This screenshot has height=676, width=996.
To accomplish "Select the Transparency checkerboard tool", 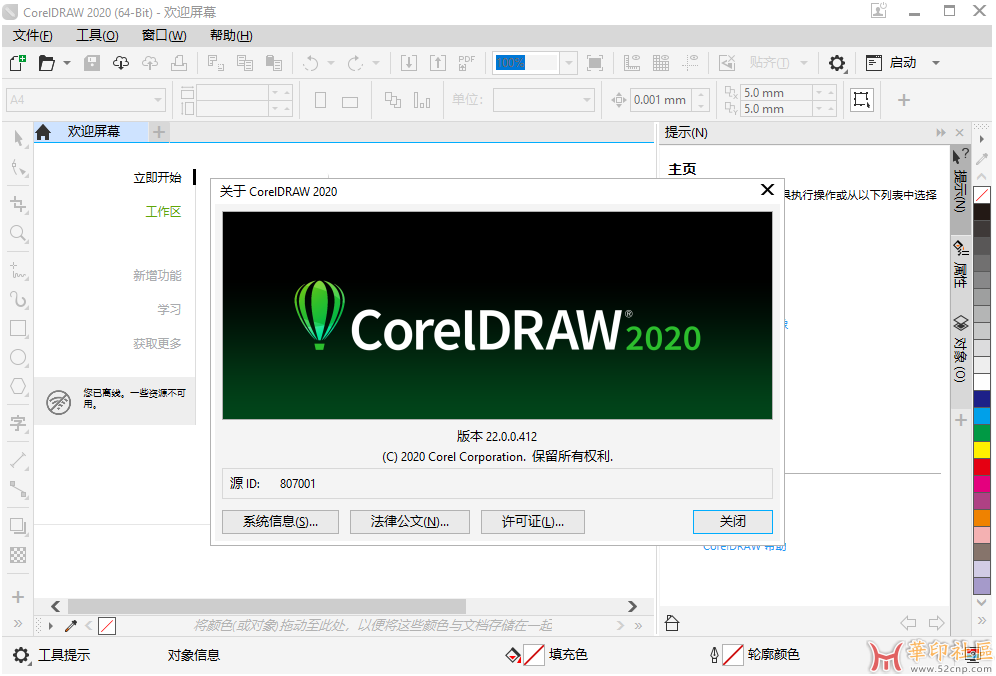I will pyautogui.click(x=18, y=555).
